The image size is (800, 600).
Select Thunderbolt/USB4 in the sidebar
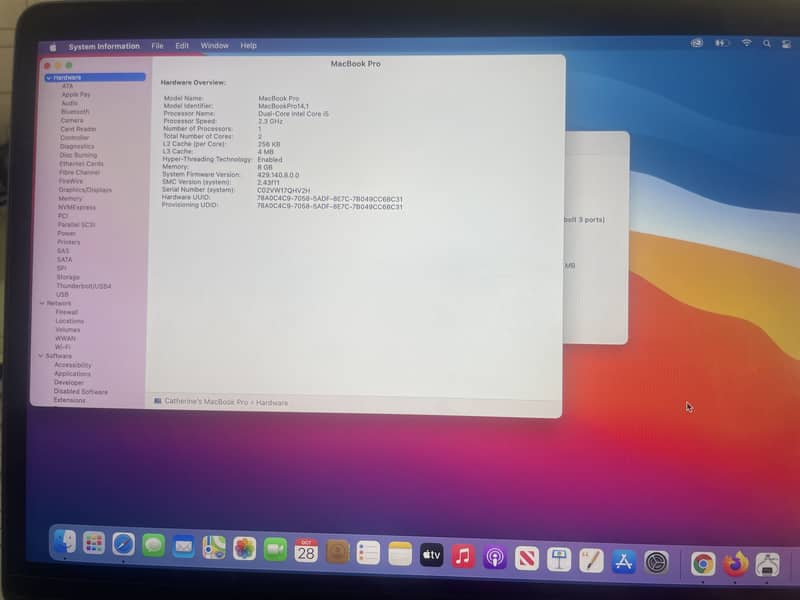(83, 286)
